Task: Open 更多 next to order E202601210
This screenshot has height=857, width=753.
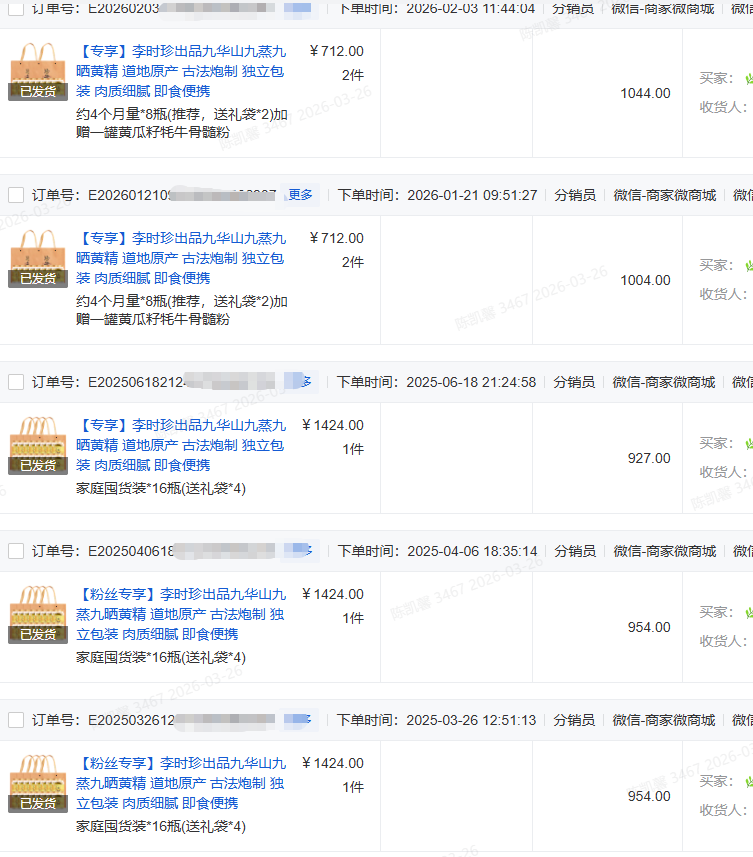Action: pos(301,195)
